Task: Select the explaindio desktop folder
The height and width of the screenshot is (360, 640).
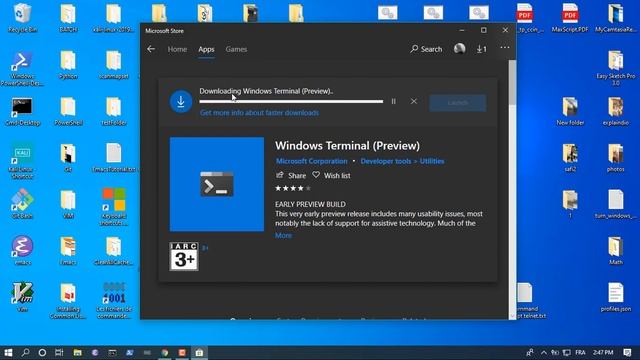Action: click(x=616, y=111)
